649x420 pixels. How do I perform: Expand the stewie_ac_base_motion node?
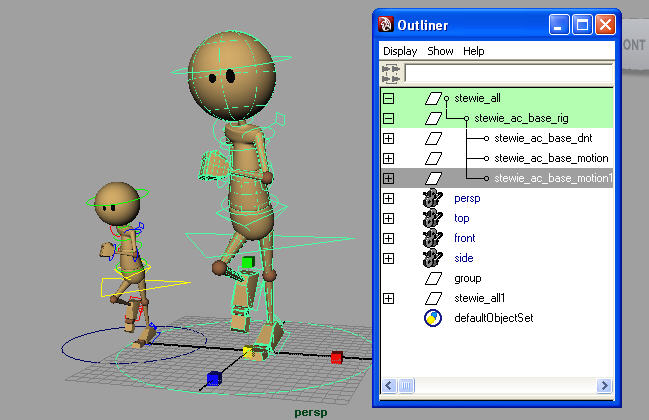tap(388, 158)
